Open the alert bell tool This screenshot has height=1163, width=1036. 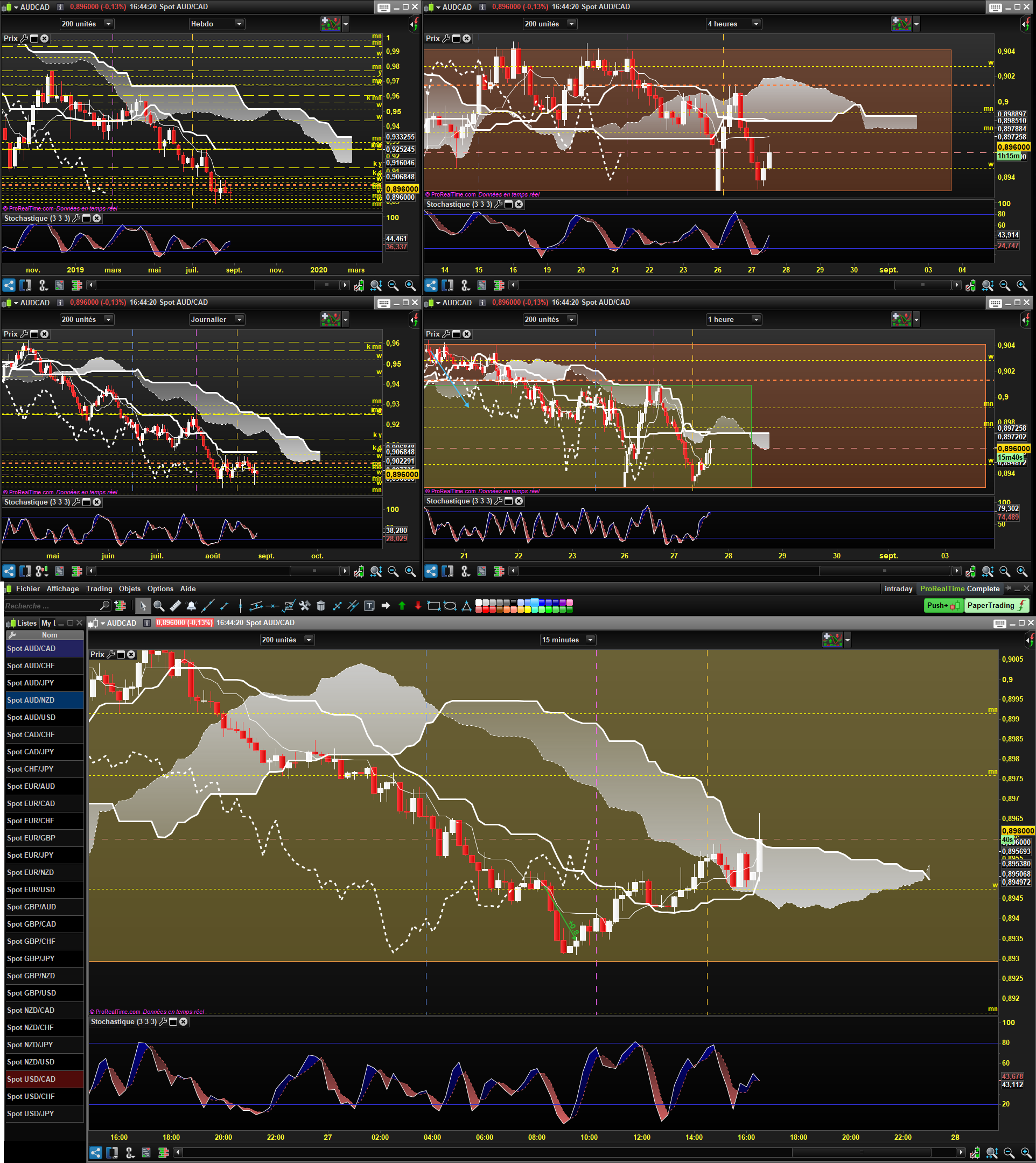tap(191, 606)
